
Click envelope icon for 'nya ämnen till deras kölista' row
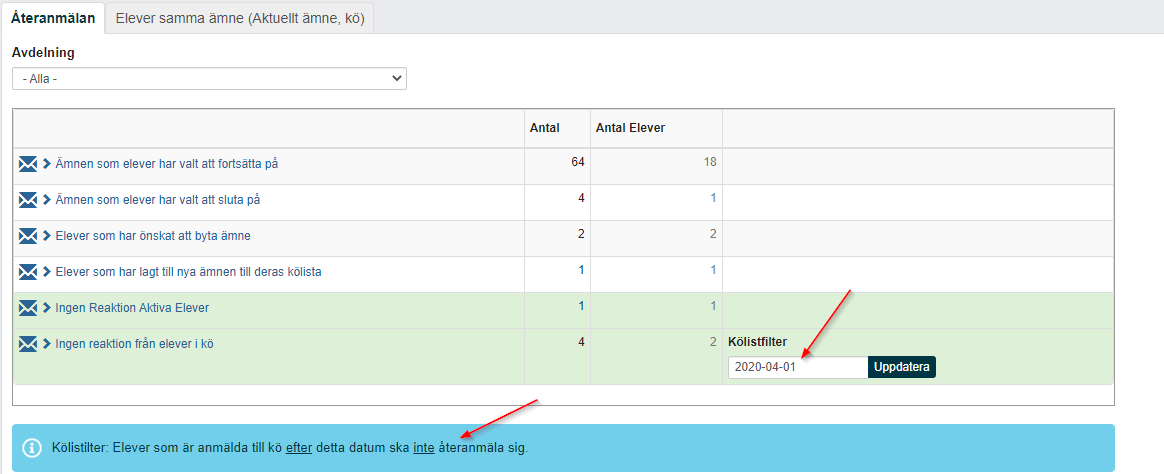pos(27,272)
